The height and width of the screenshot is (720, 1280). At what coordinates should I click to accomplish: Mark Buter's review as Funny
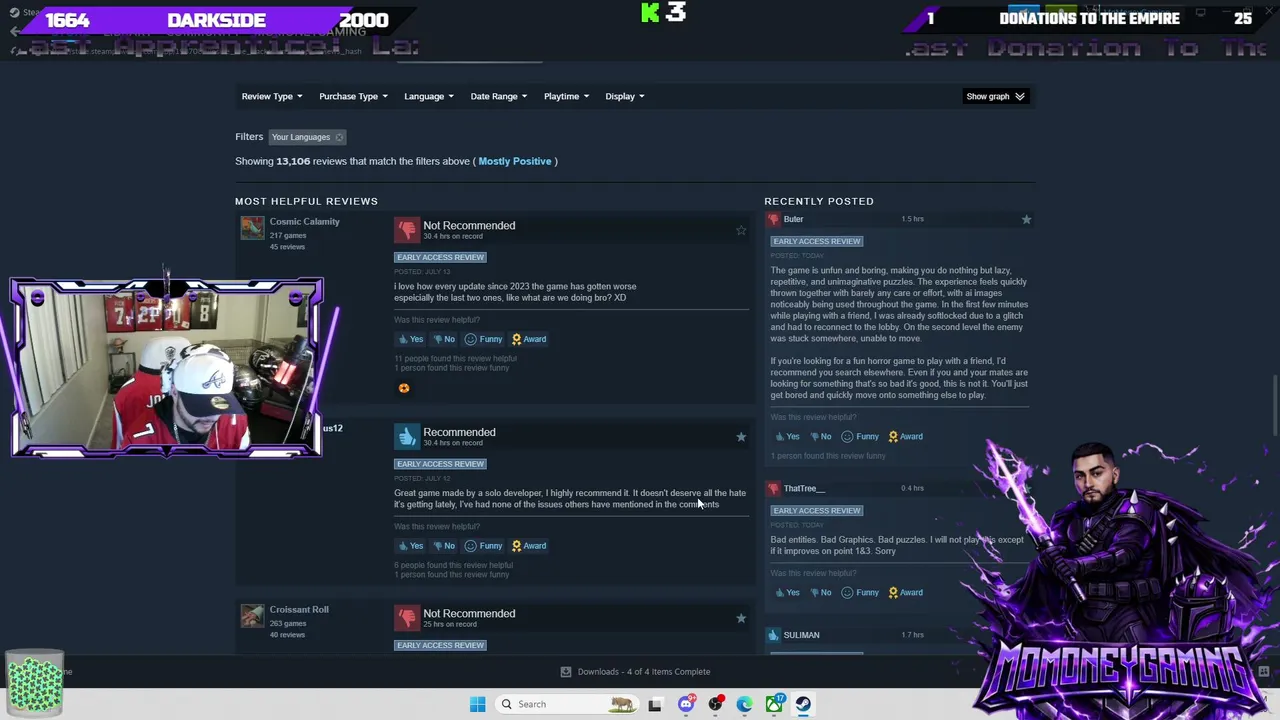point(860,436)
